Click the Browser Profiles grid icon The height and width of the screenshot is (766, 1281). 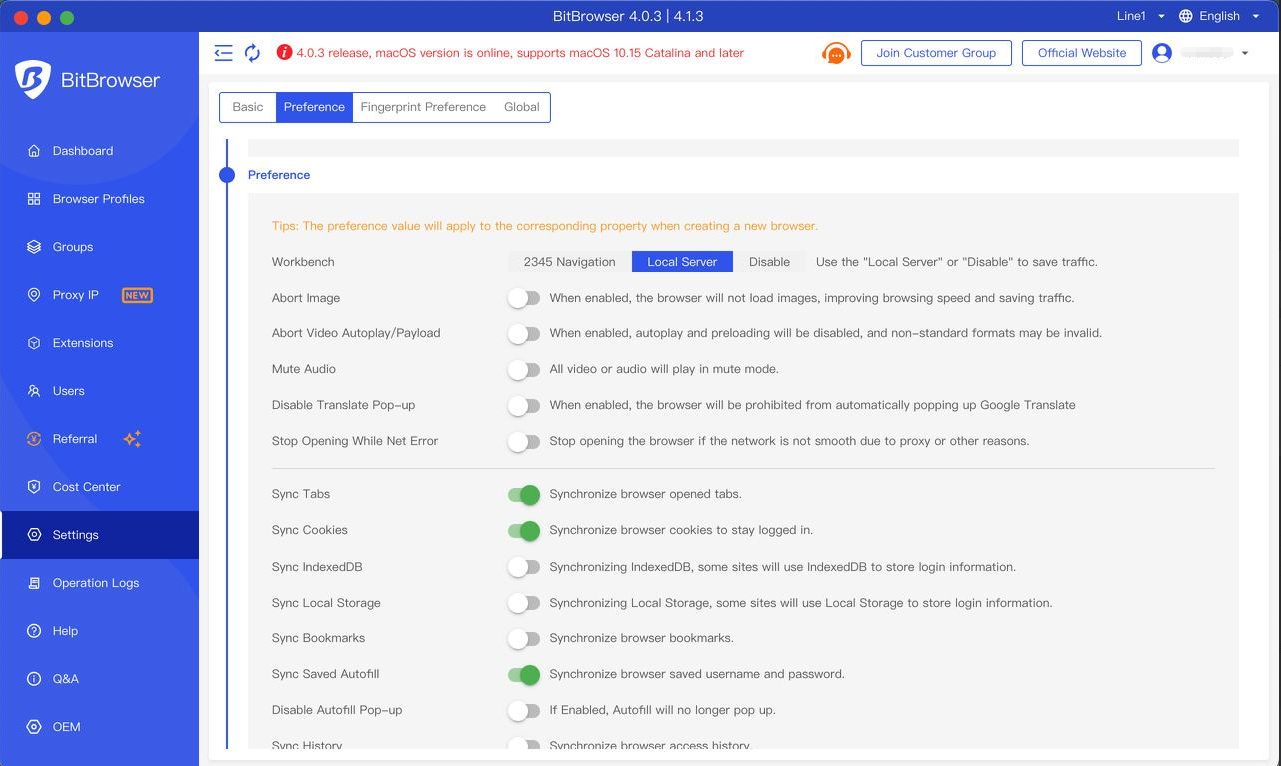coord(34,199)
